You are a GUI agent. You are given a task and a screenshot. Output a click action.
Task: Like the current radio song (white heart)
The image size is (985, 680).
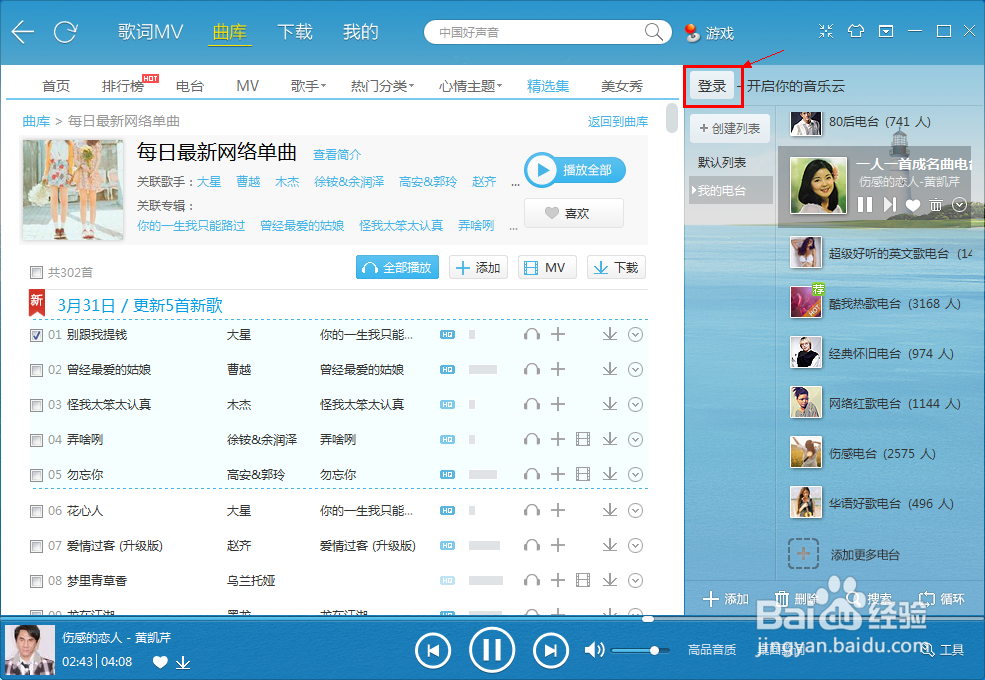(913, 205)
